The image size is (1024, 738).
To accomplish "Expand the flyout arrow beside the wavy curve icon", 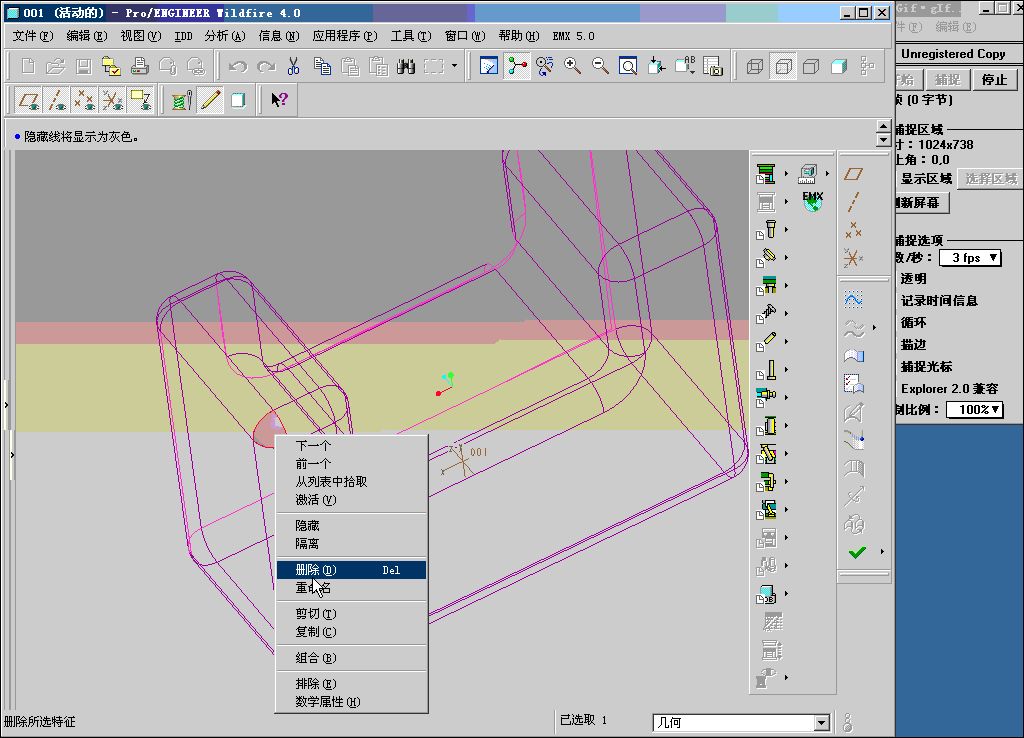I will pos(874,328).
